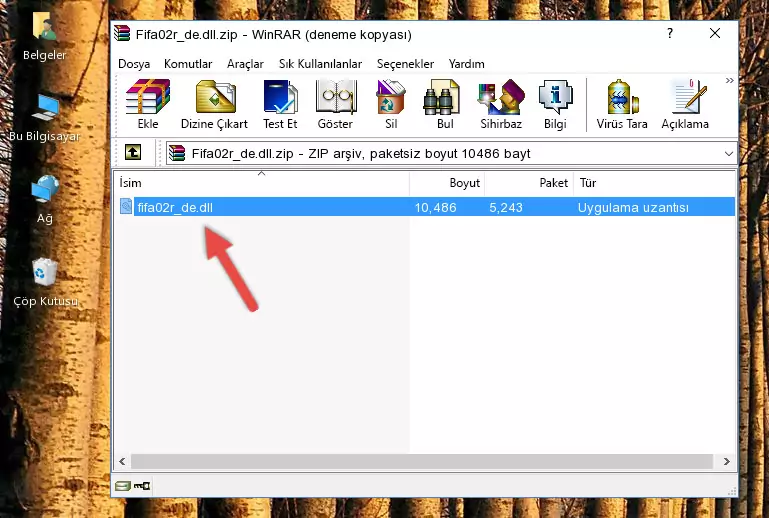
Task: Open the Göster view tool
Action: click(335, 104)
